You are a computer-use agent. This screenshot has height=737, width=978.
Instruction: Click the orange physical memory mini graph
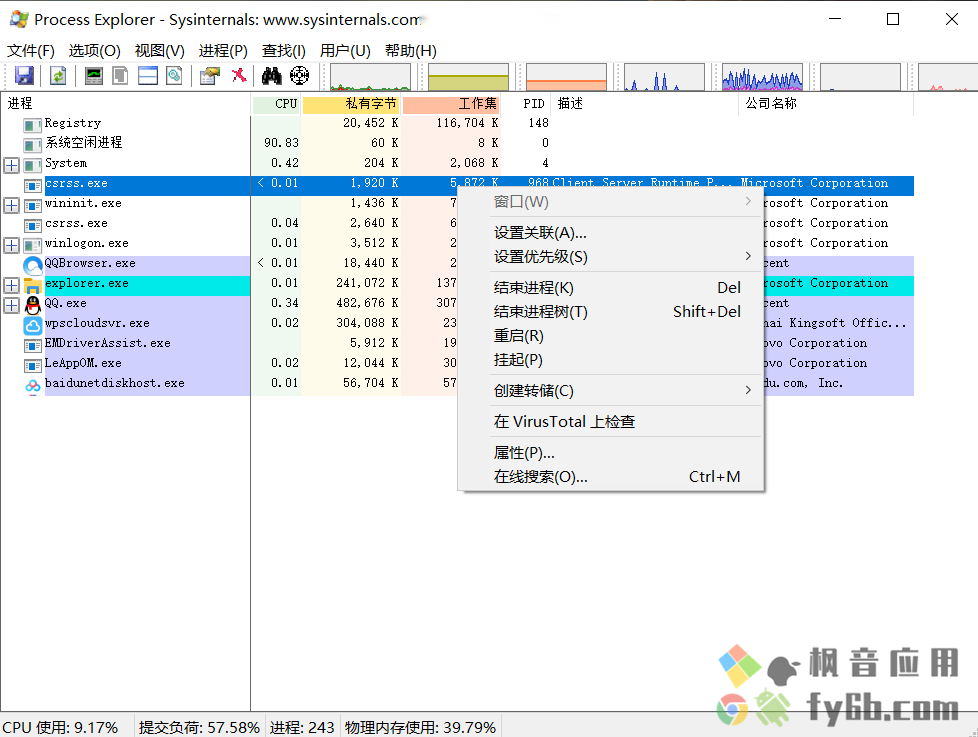566,77
